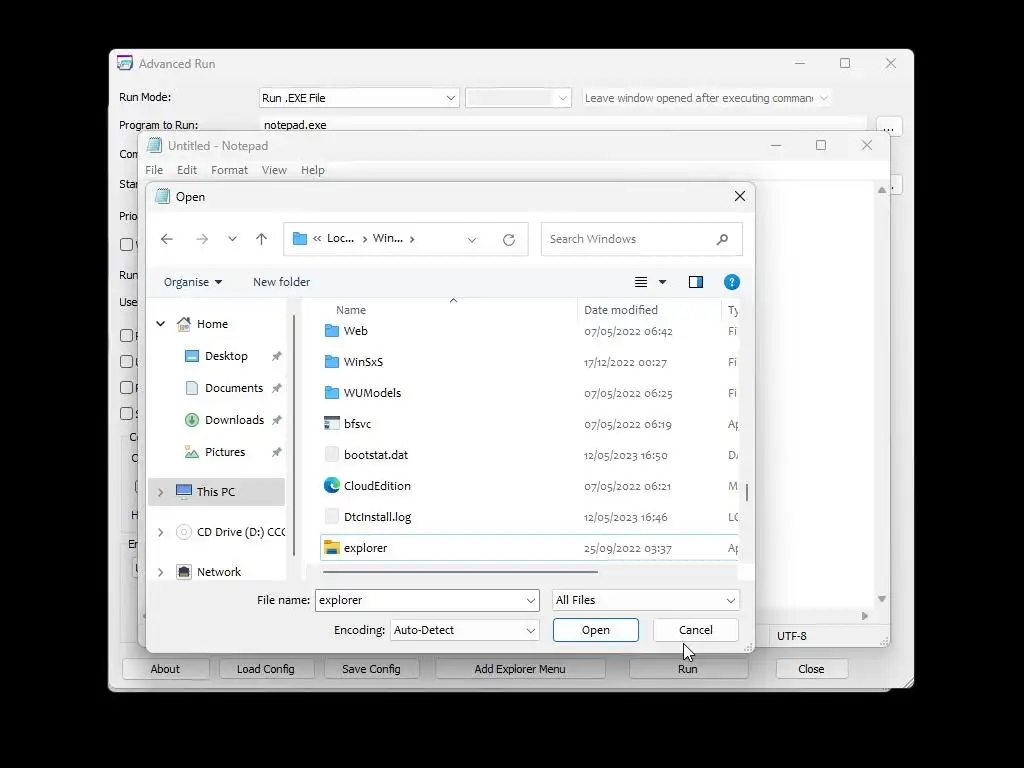Open recent locations chevron
1024x768 pixels.
[x=232, y=239]
